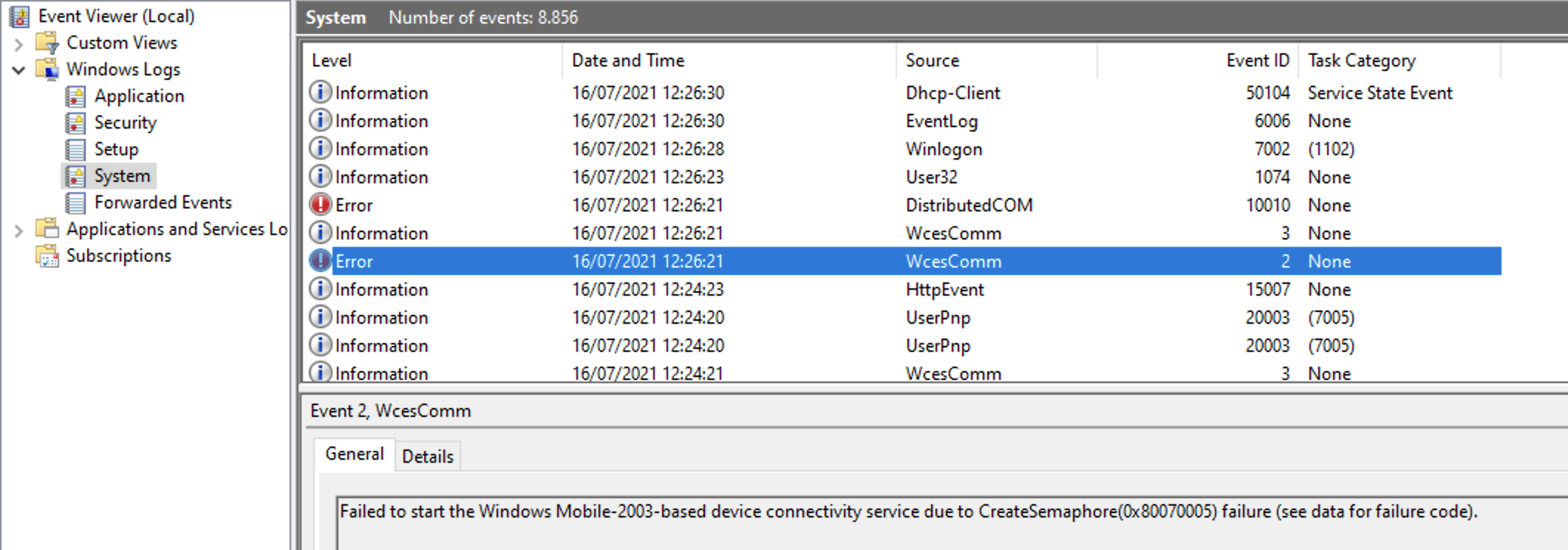Click the info icon on Dhcp-Client row
The width and height of the screenshot is (1568, 550).
(x=320, y=92)
